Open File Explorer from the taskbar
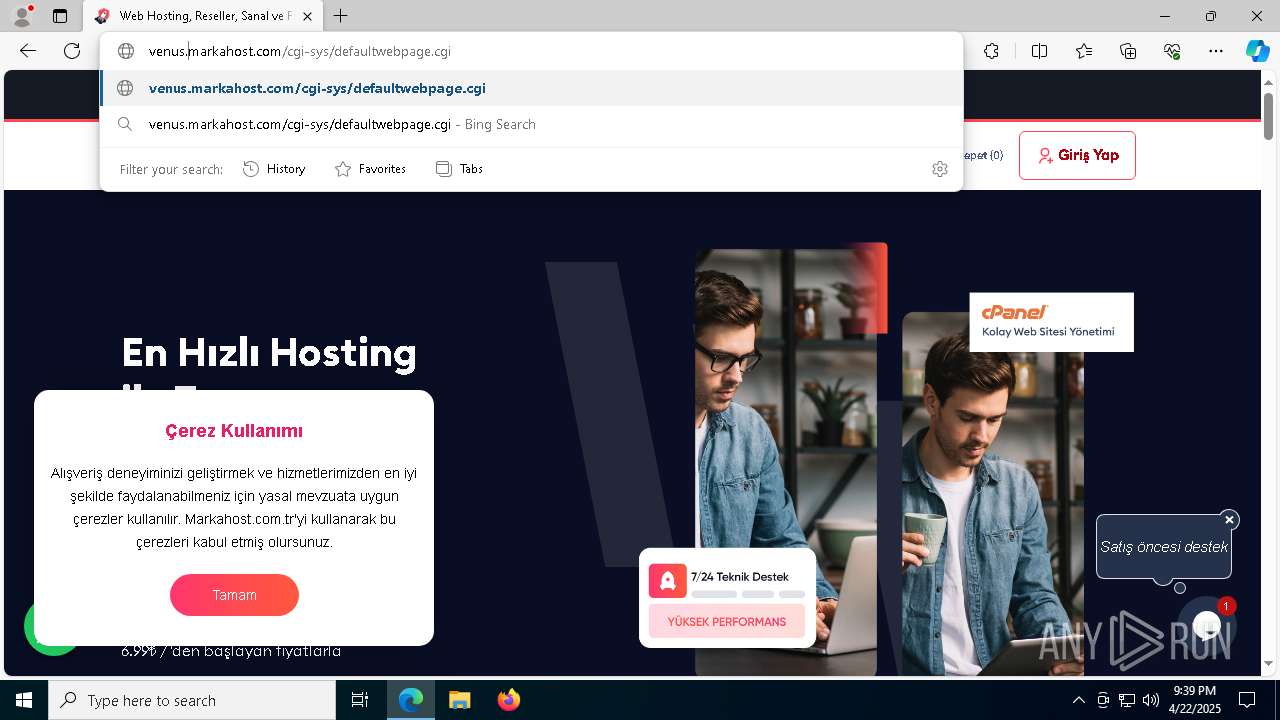Viewport: 1280px width, 720px height. (x=459, y=700)
